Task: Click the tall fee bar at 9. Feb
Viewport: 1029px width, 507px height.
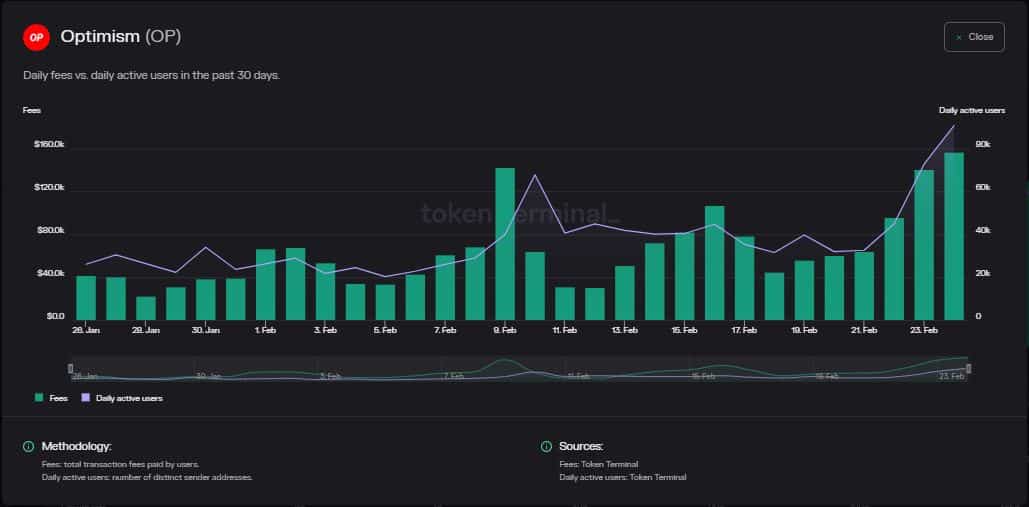Action: [x=505, y=244]
